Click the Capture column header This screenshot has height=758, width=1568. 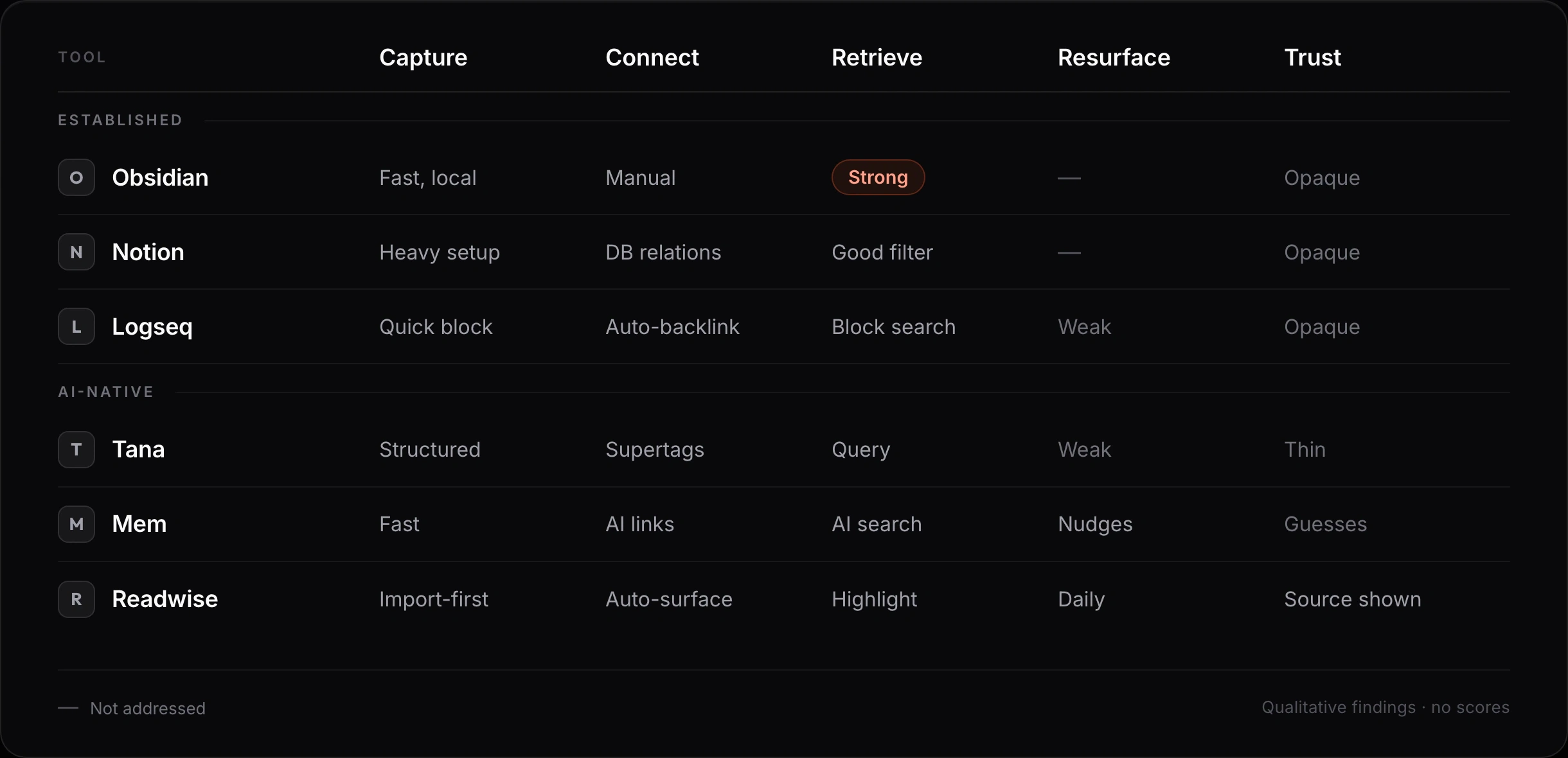(423, 58)
